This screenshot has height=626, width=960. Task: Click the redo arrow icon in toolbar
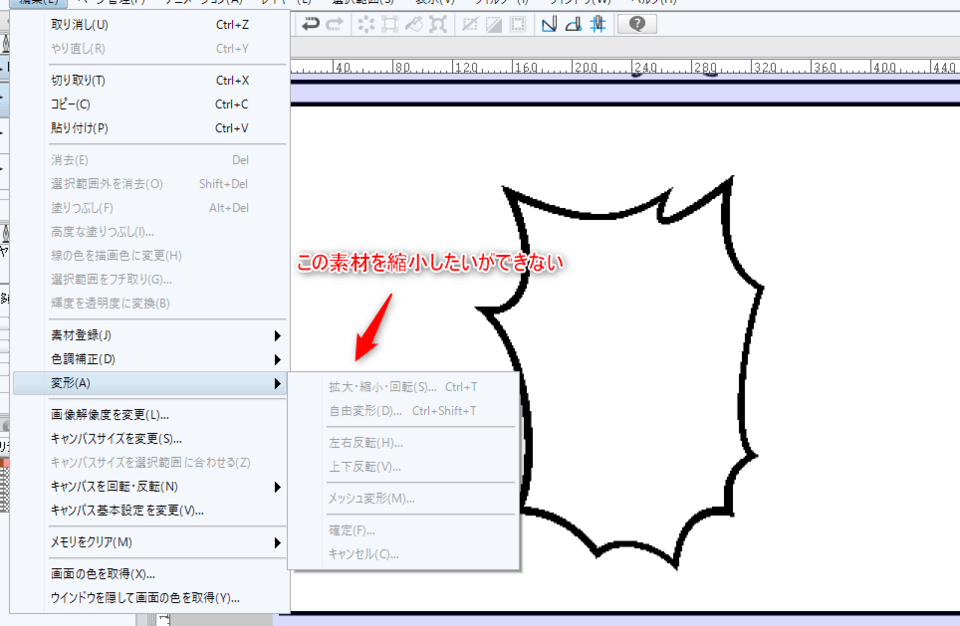pos(335,24)
